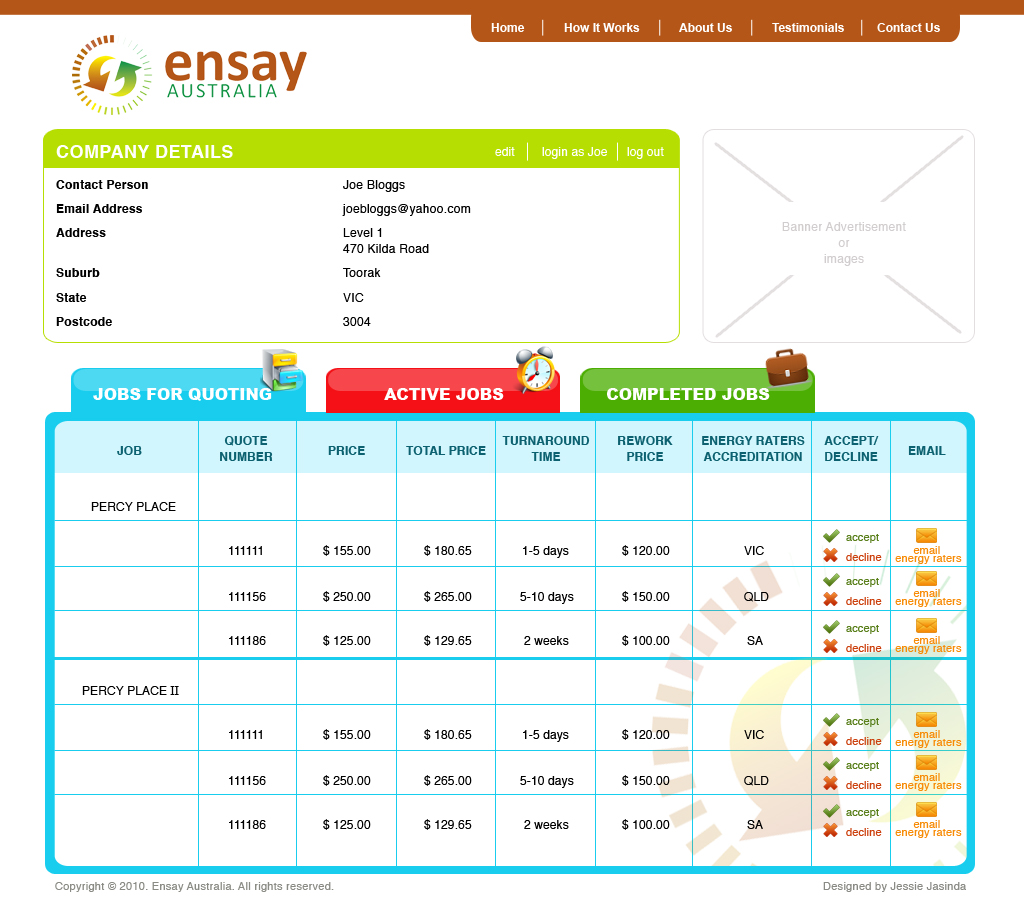Click the Designed by Jessie Jasinda text
Image resolution: width=1024 pixels, height=900 pixels.
(894, 886)
